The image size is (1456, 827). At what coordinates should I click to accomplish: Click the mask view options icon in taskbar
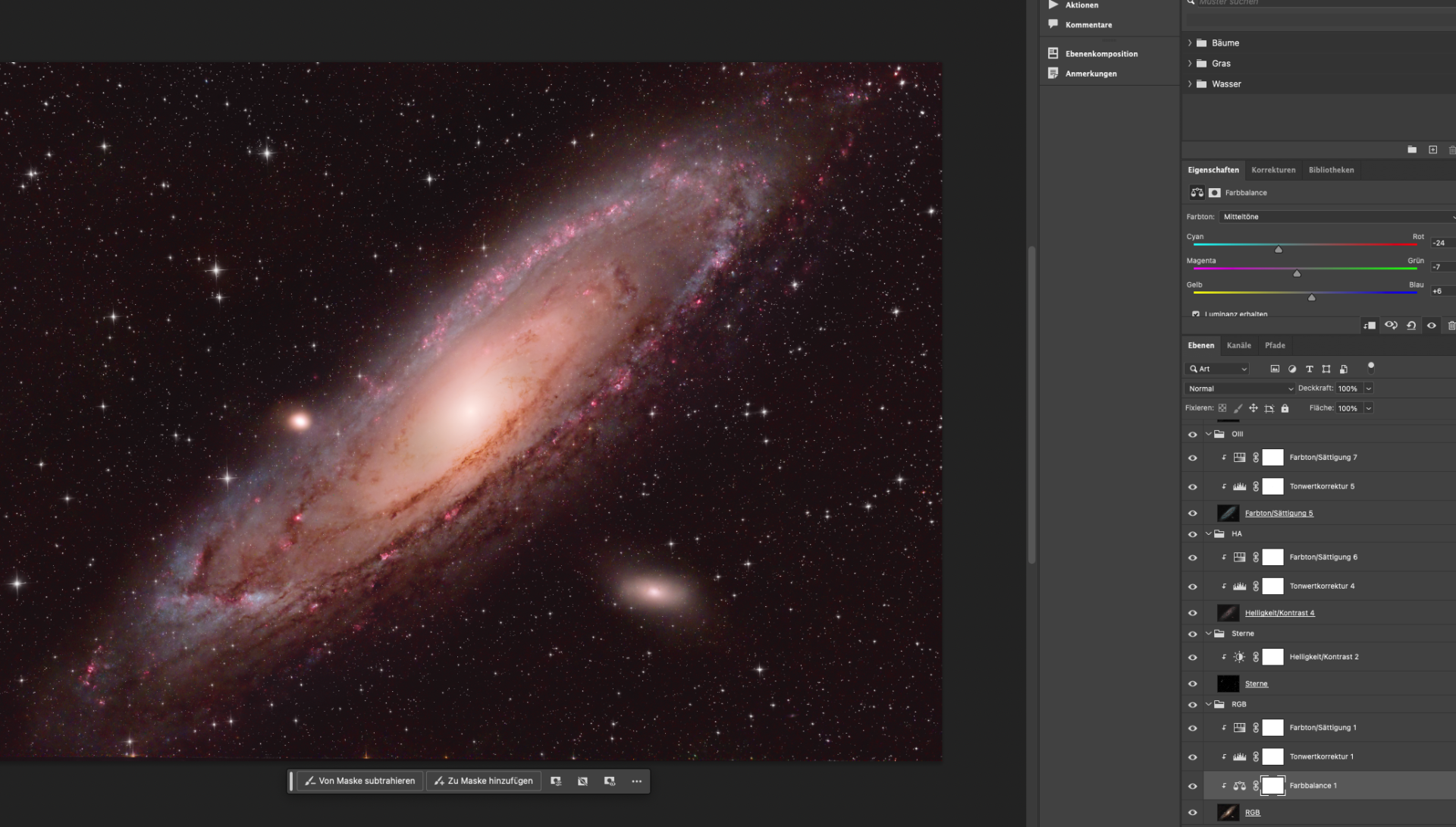[x=610, y=781]
